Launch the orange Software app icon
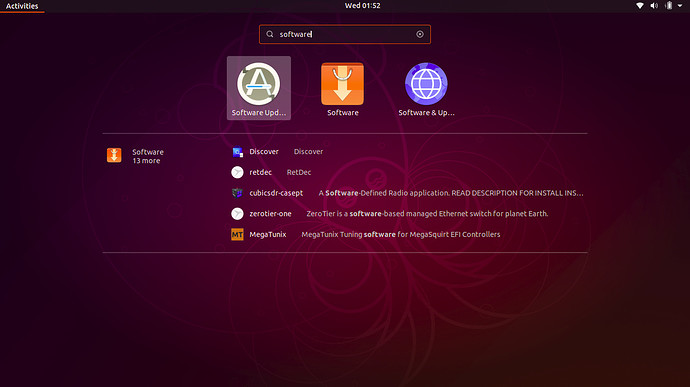Viewport: 690px width, 387px height. (342, 84)
